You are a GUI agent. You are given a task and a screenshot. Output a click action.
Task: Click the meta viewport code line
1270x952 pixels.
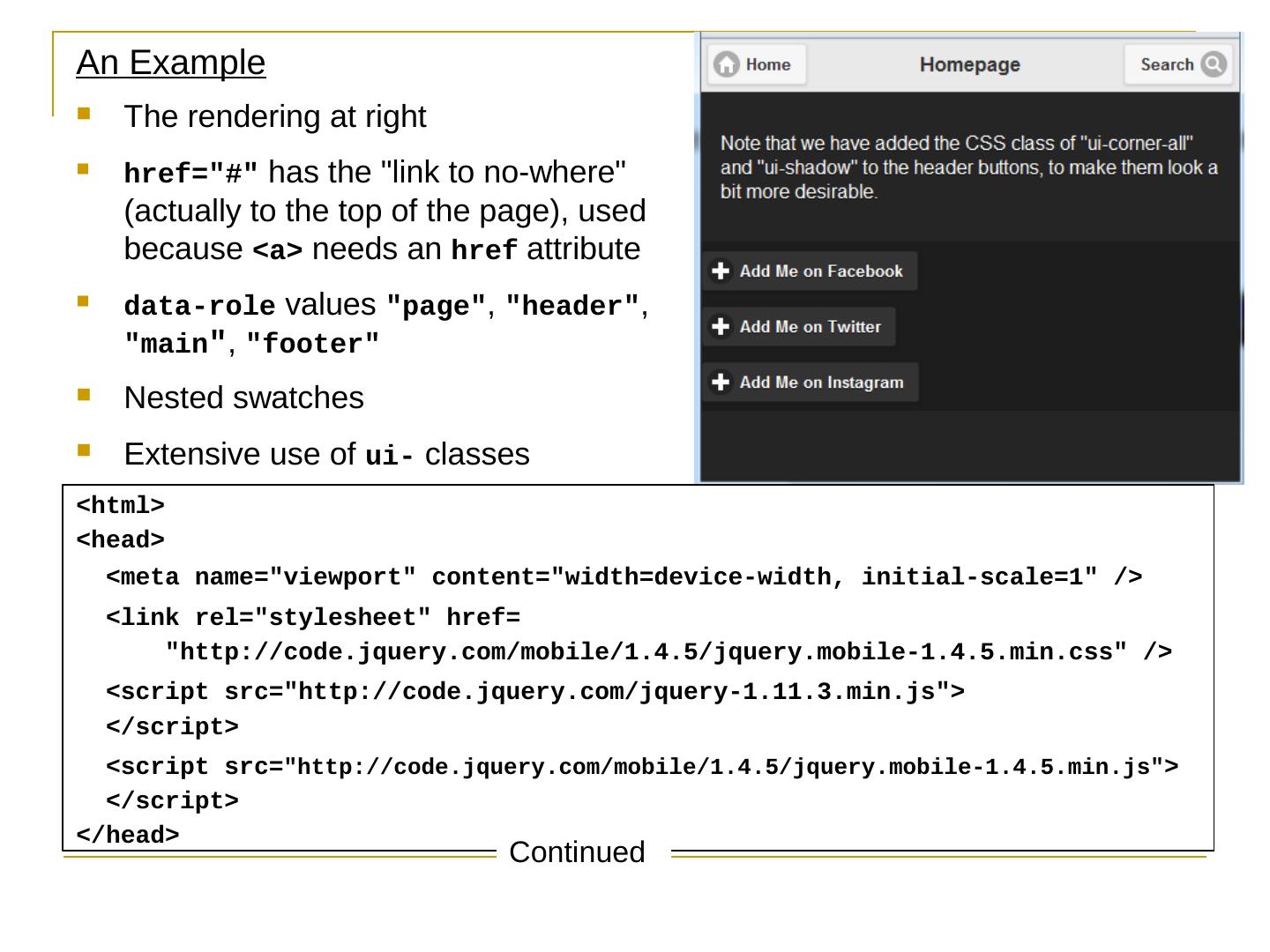624,577
